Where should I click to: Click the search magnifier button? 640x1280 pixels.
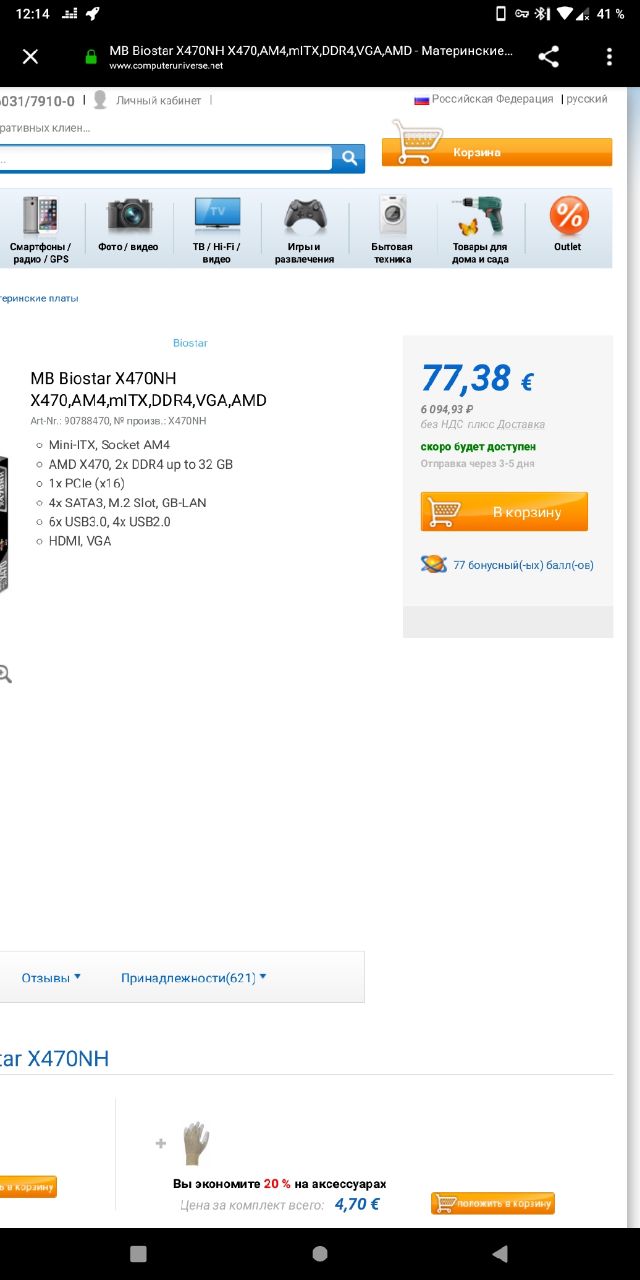[349, 158]
